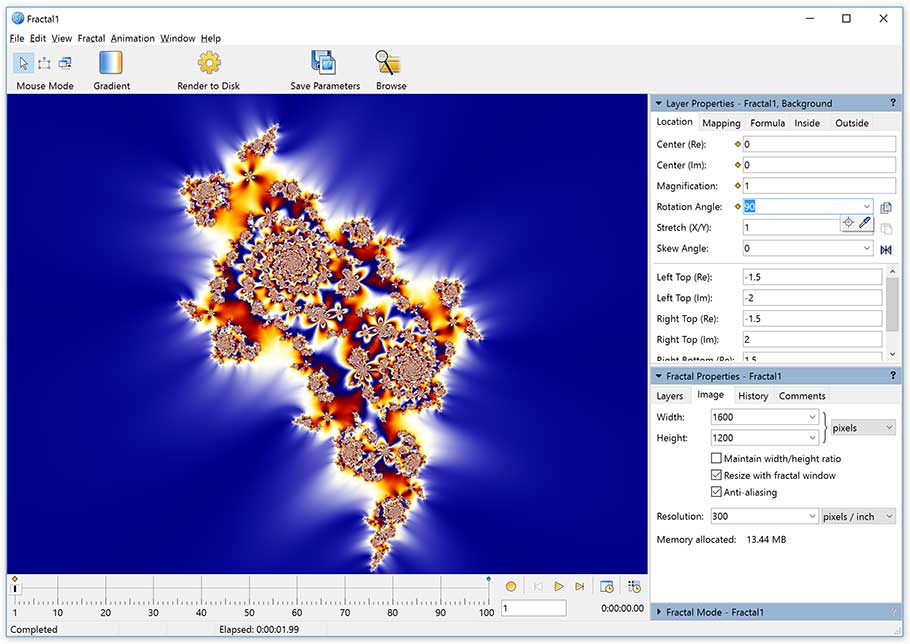Open the Comments tab
The image size is (910, 644).
click(x=801, y=396)
